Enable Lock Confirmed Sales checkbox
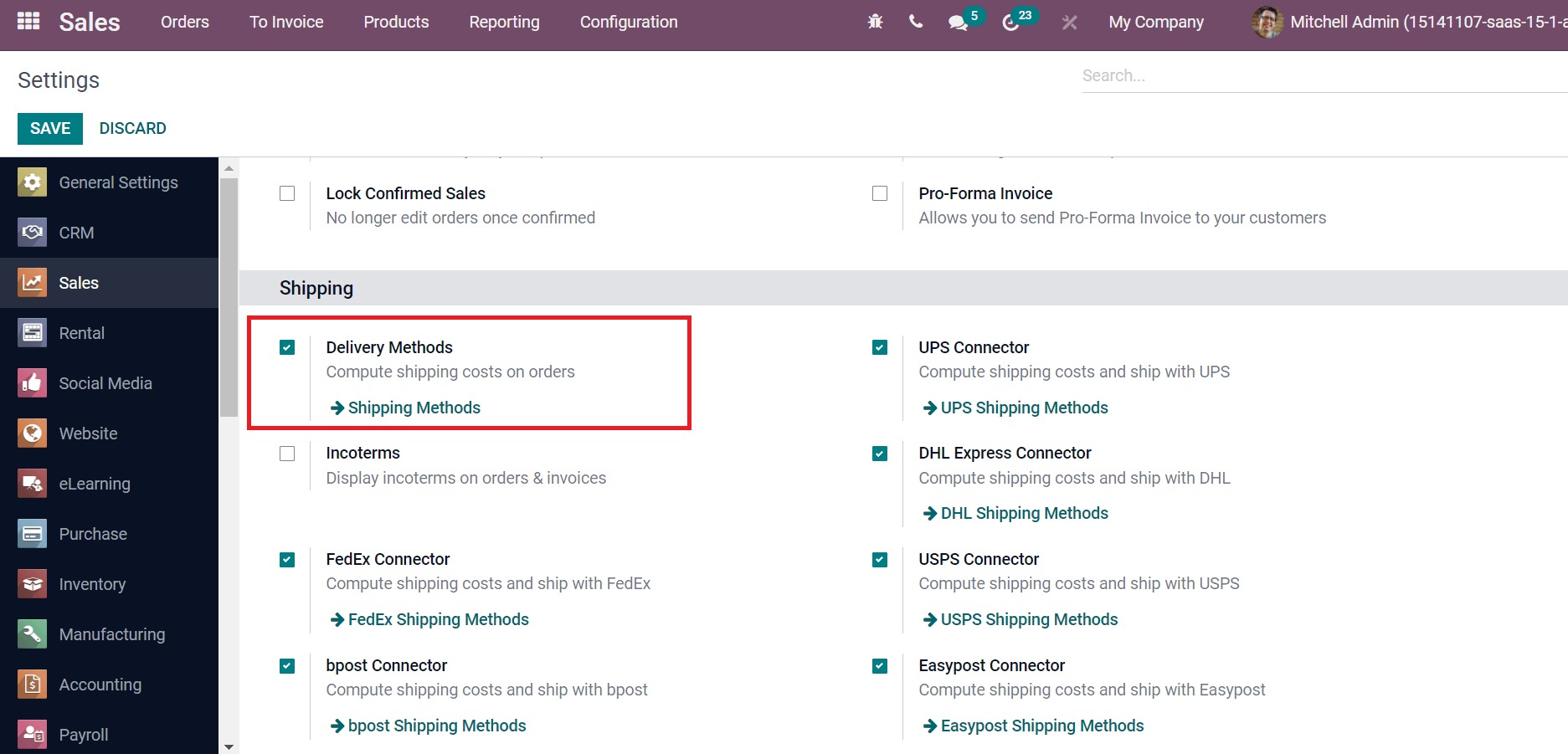1568x754 pixels. pos(287,193)
